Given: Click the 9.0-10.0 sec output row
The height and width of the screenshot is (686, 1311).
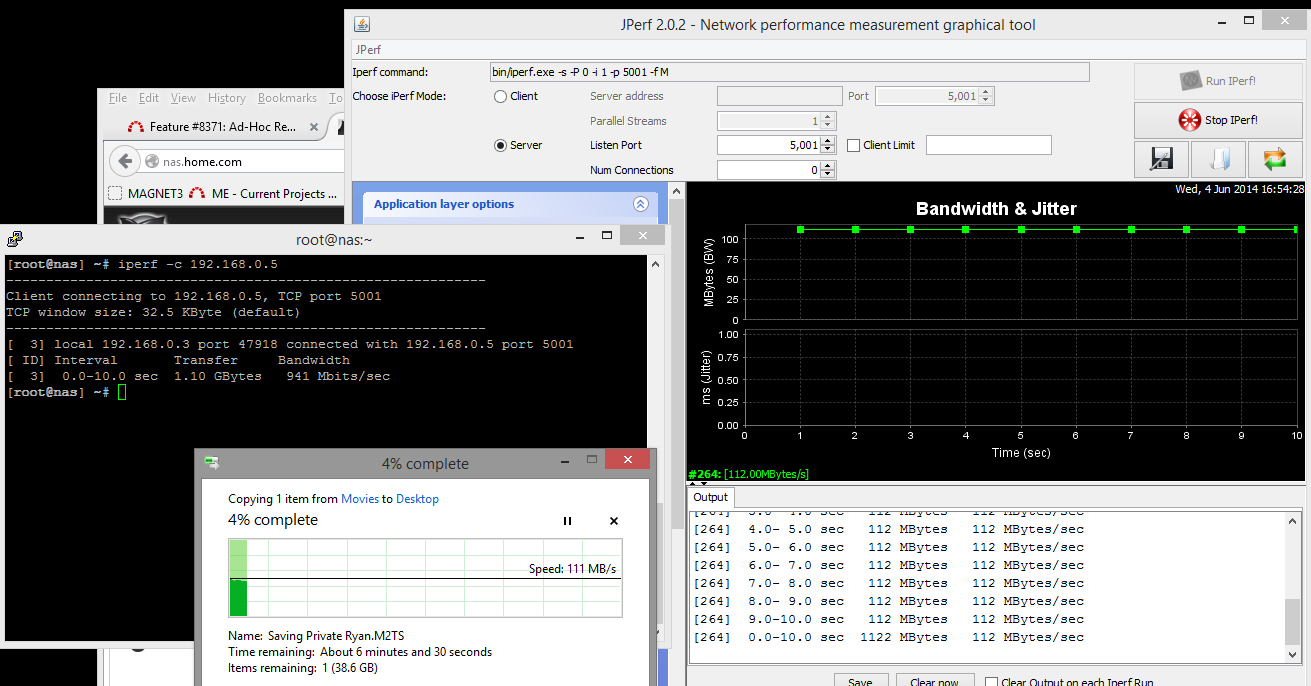Looking at the screenshot, I should (x=888, y=619).
